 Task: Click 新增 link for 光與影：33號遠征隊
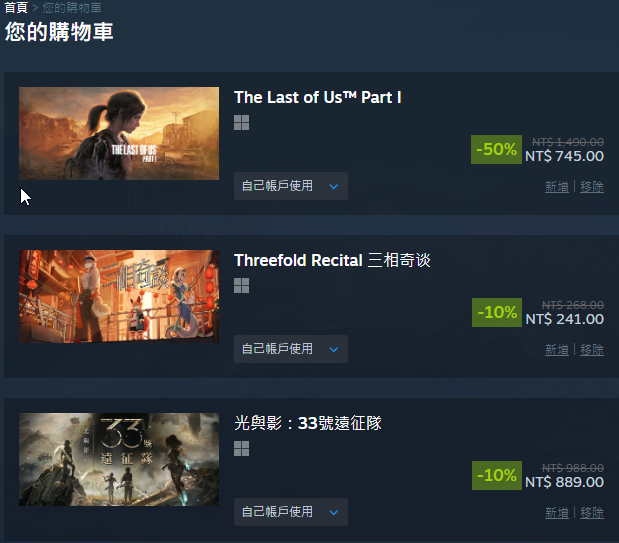(x=557, y=513)
